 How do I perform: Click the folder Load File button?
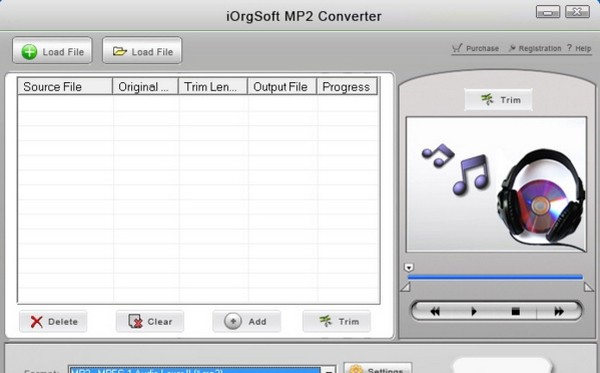click(142, 50)
